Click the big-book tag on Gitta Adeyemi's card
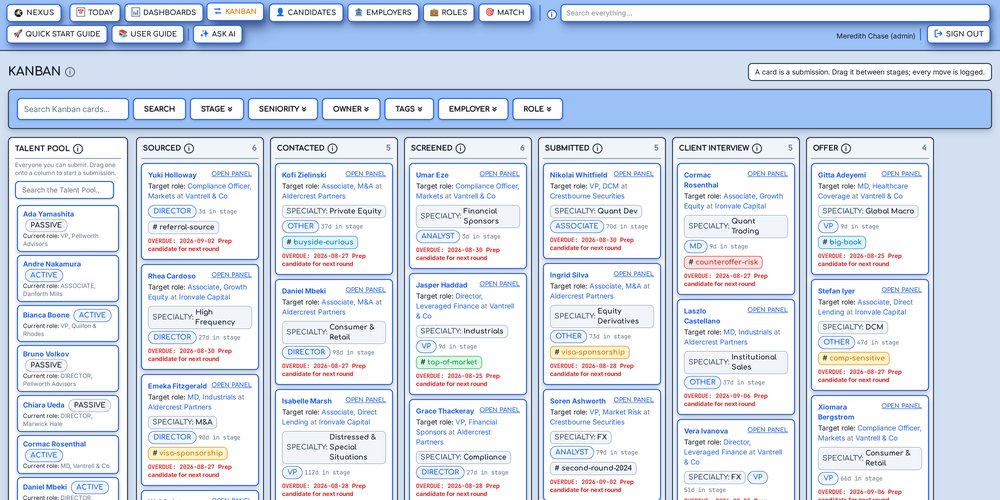This screenshot has height=500, width=1000. click(843, 242)
